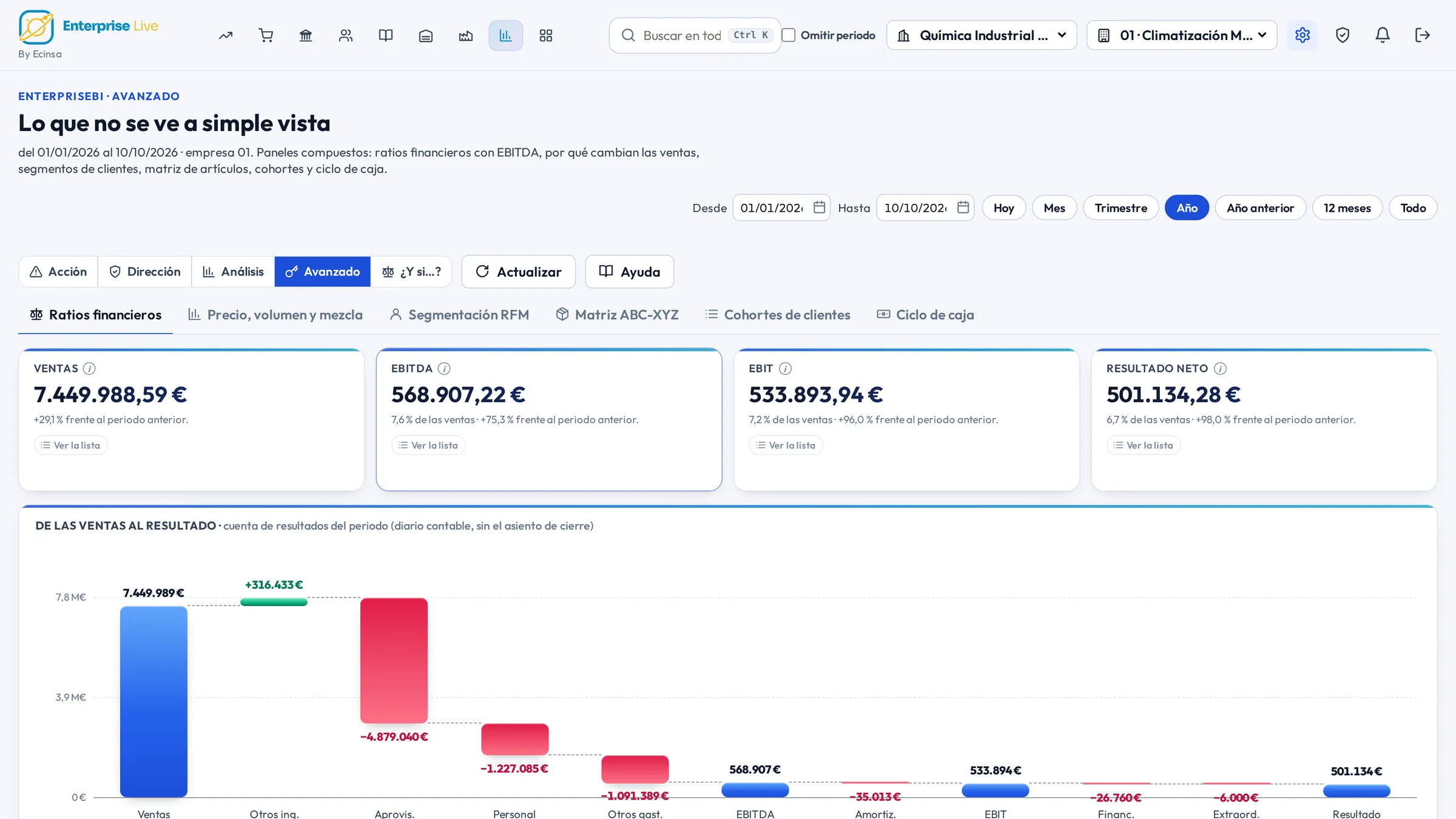Click info icon next to RESULTADO NETO
Viewport: 1456px width, 819px height.
[1221, 368]
